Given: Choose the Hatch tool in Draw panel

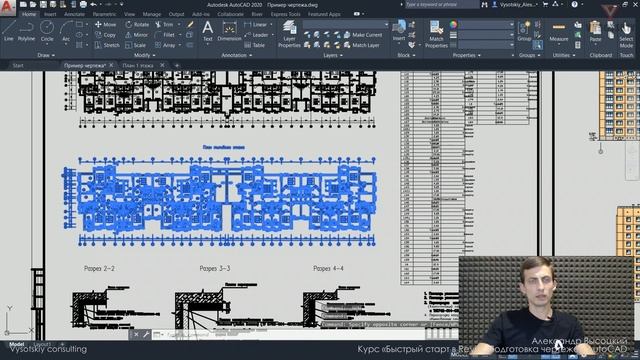Looking at the screenshot, I should (79, 45).
